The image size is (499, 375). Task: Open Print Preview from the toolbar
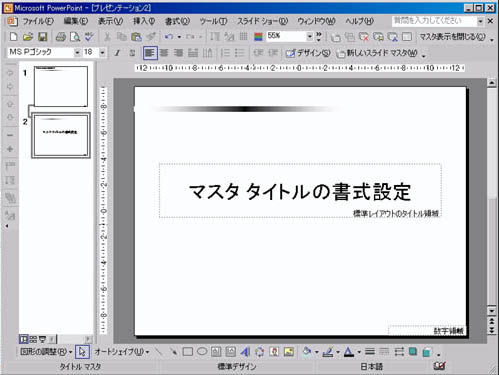tap(75, 37)
